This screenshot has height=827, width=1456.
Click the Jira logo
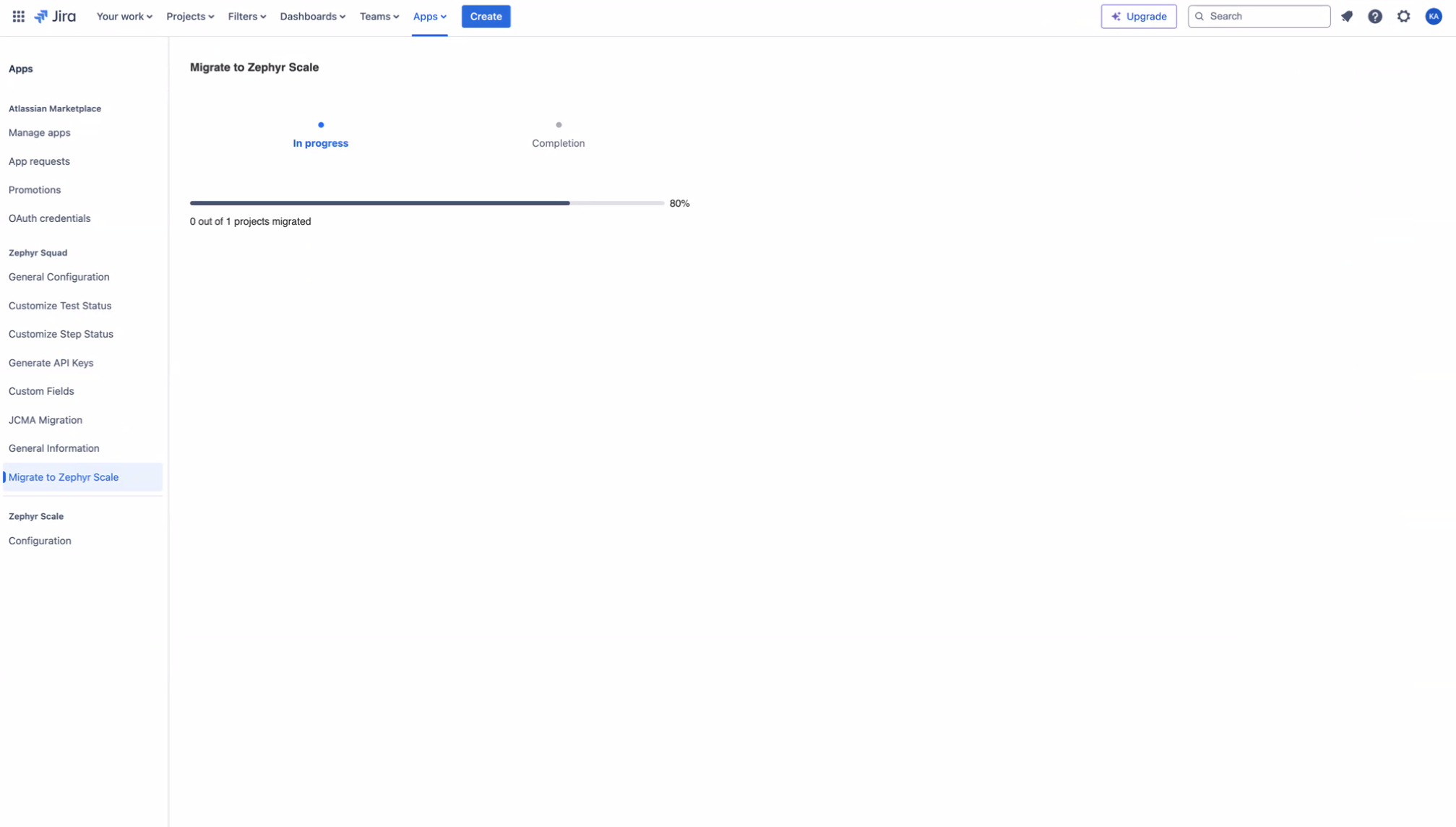pyautogui.click(x=55, y=16)
